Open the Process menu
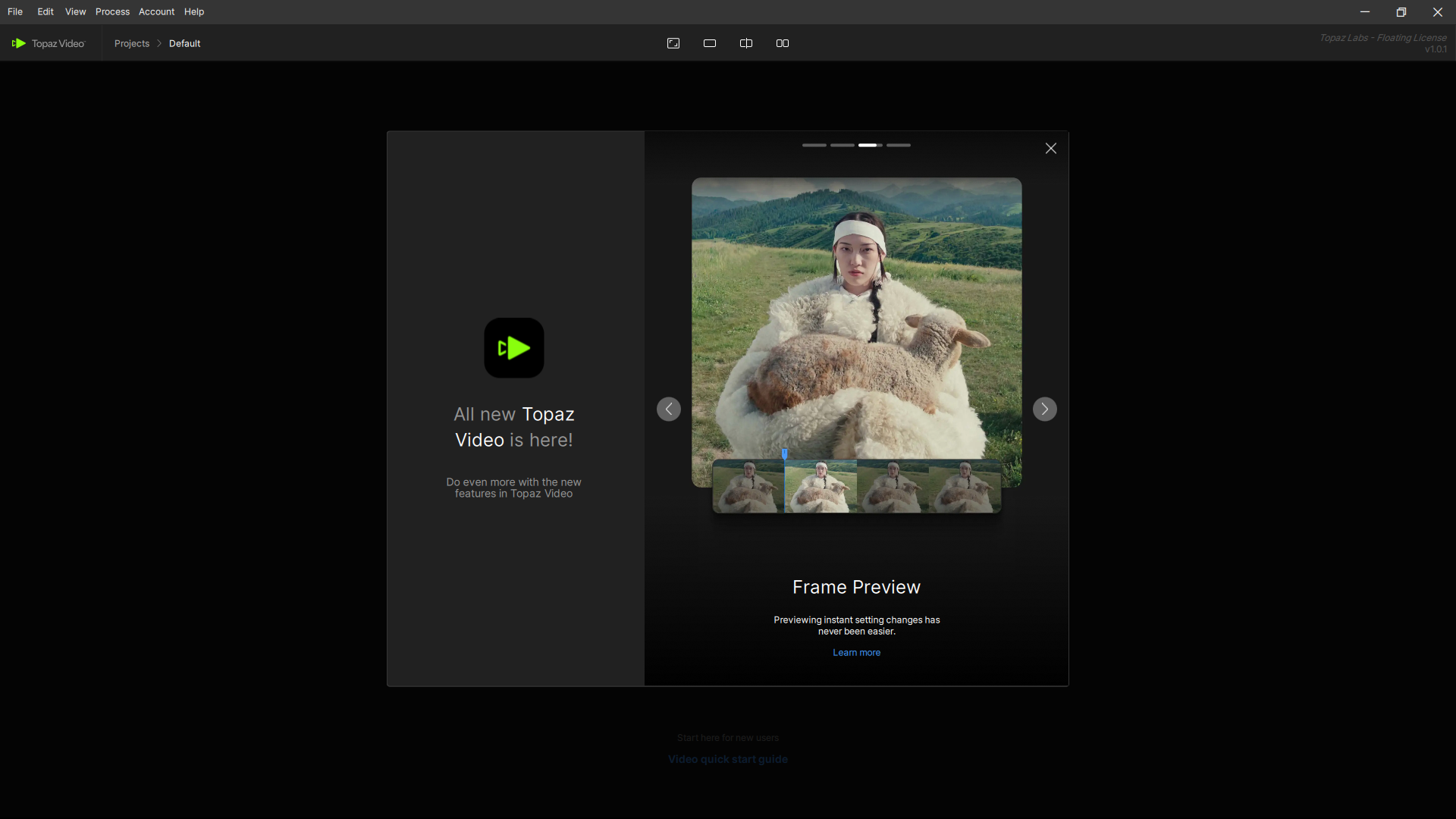 (112, 11)
